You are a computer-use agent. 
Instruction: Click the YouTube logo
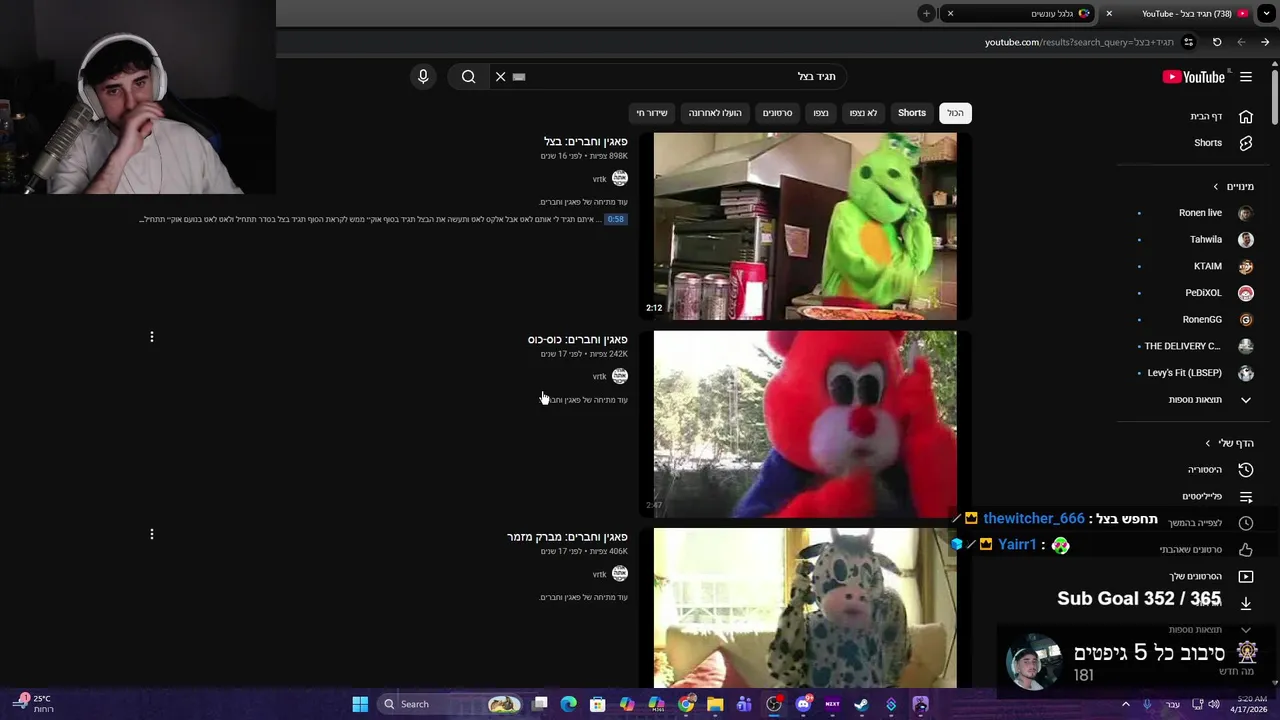coord(1194,77)
